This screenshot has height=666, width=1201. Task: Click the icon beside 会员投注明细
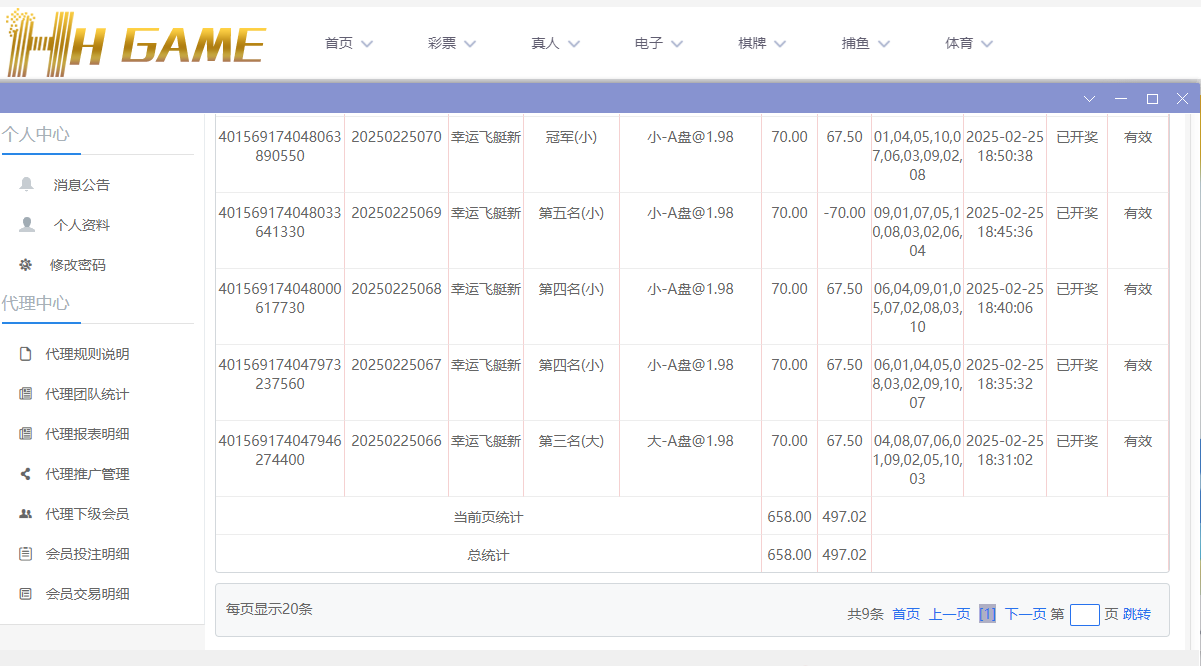pos(26,554)
